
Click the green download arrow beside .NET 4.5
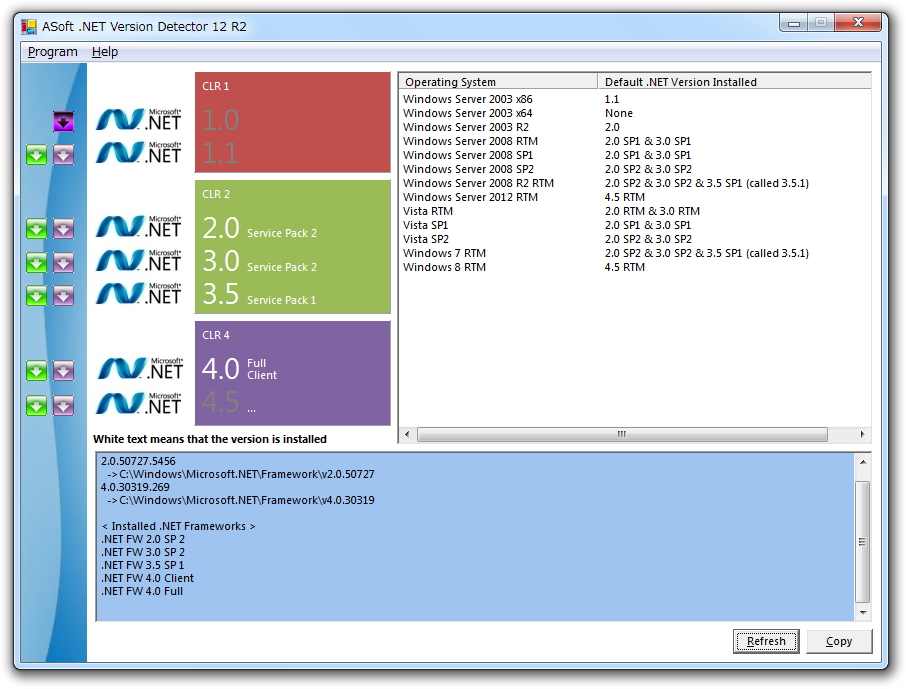pyautogui.click(x=36, y=405)
